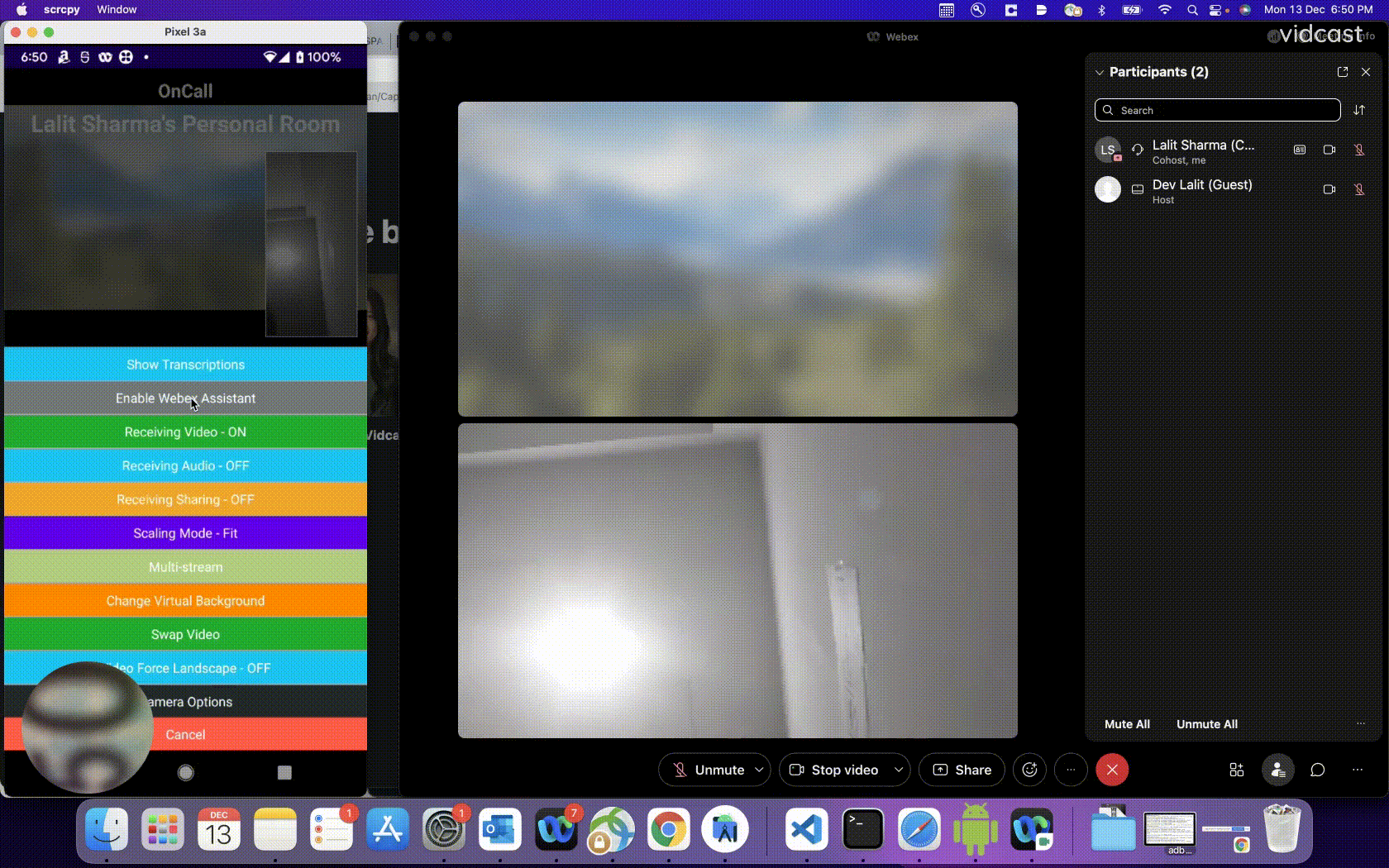1389x868 pixels.
Task: Open Camera Options entry
Action: coord(185,702)
